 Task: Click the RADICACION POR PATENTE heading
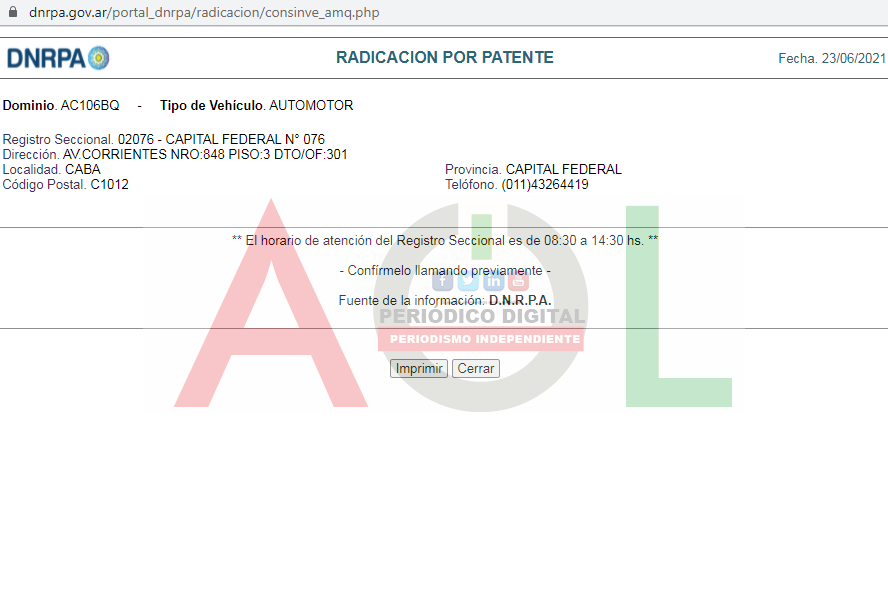445,57
